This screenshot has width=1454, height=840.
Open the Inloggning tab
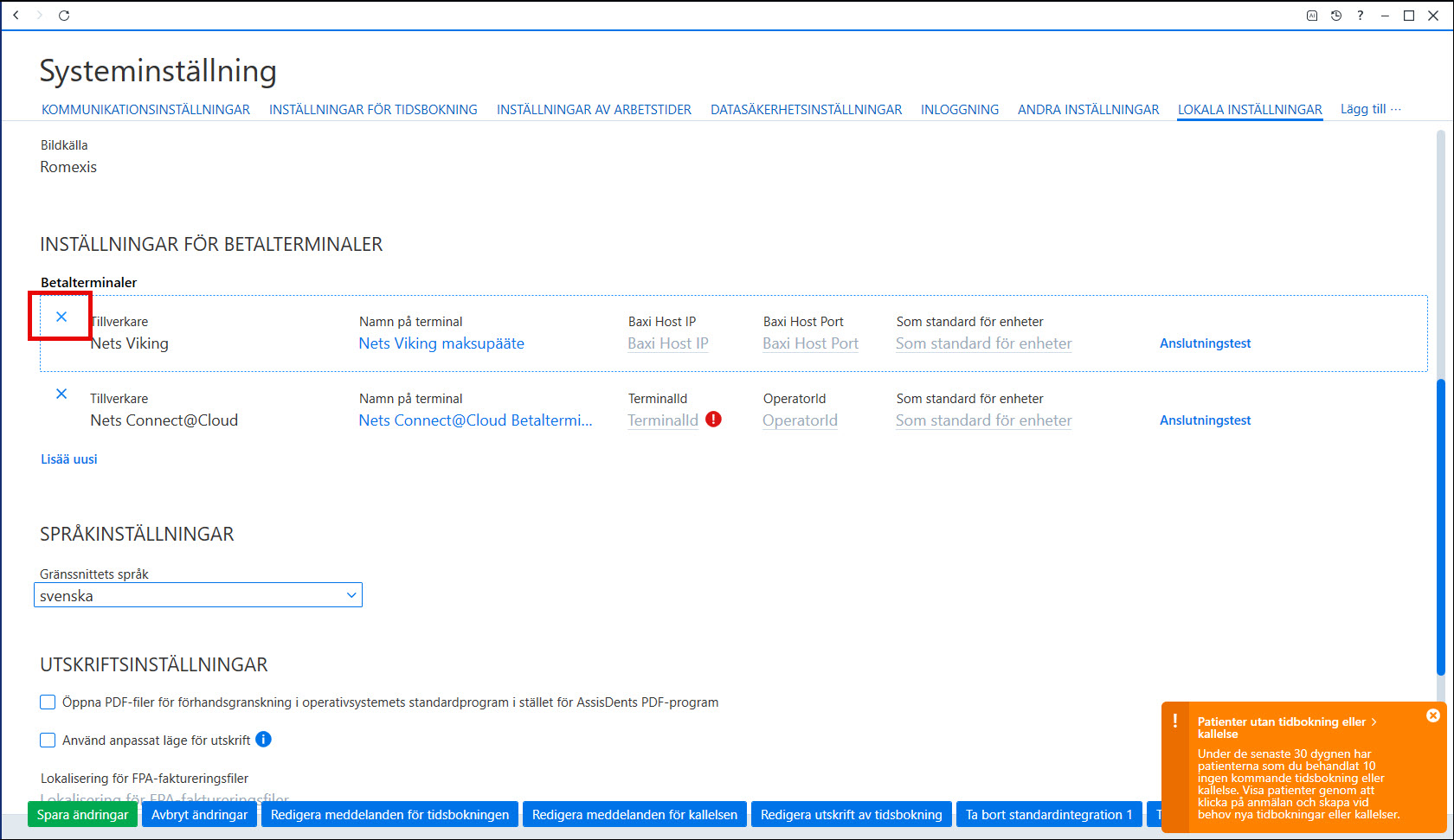click(960, 110)
